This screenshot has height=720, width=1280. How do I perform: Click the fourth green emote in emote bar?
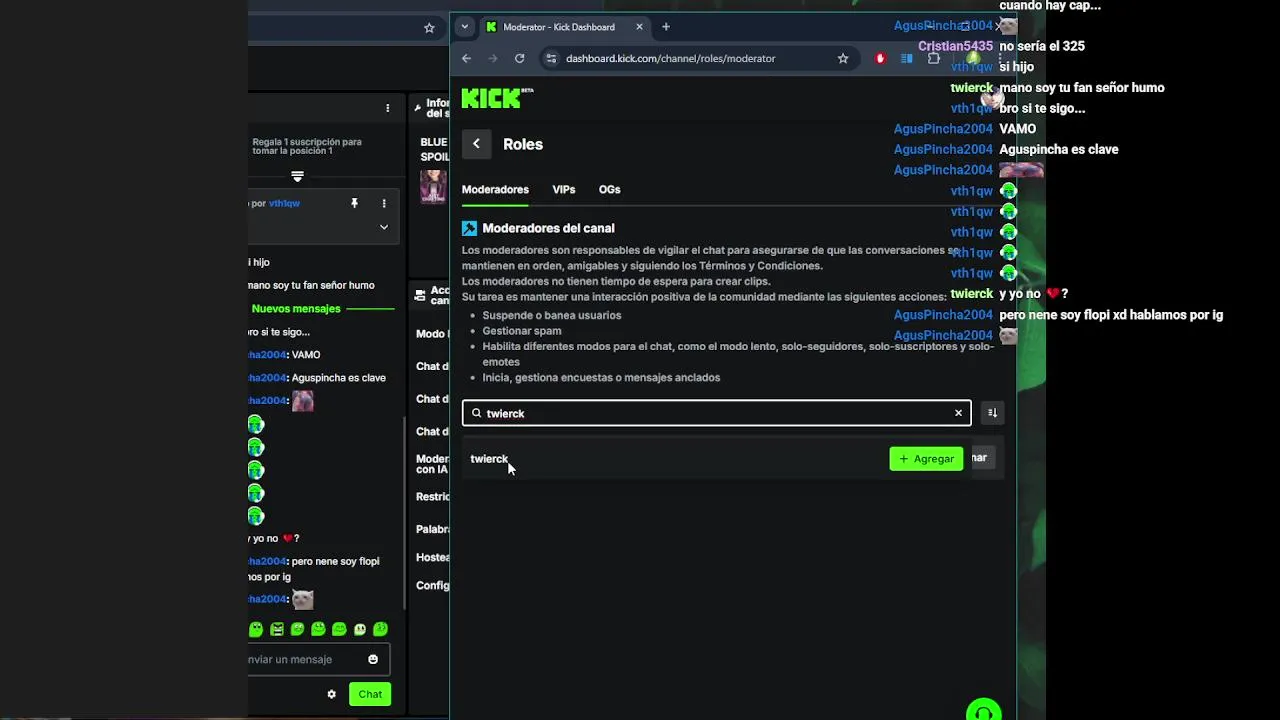coord(318,629)
